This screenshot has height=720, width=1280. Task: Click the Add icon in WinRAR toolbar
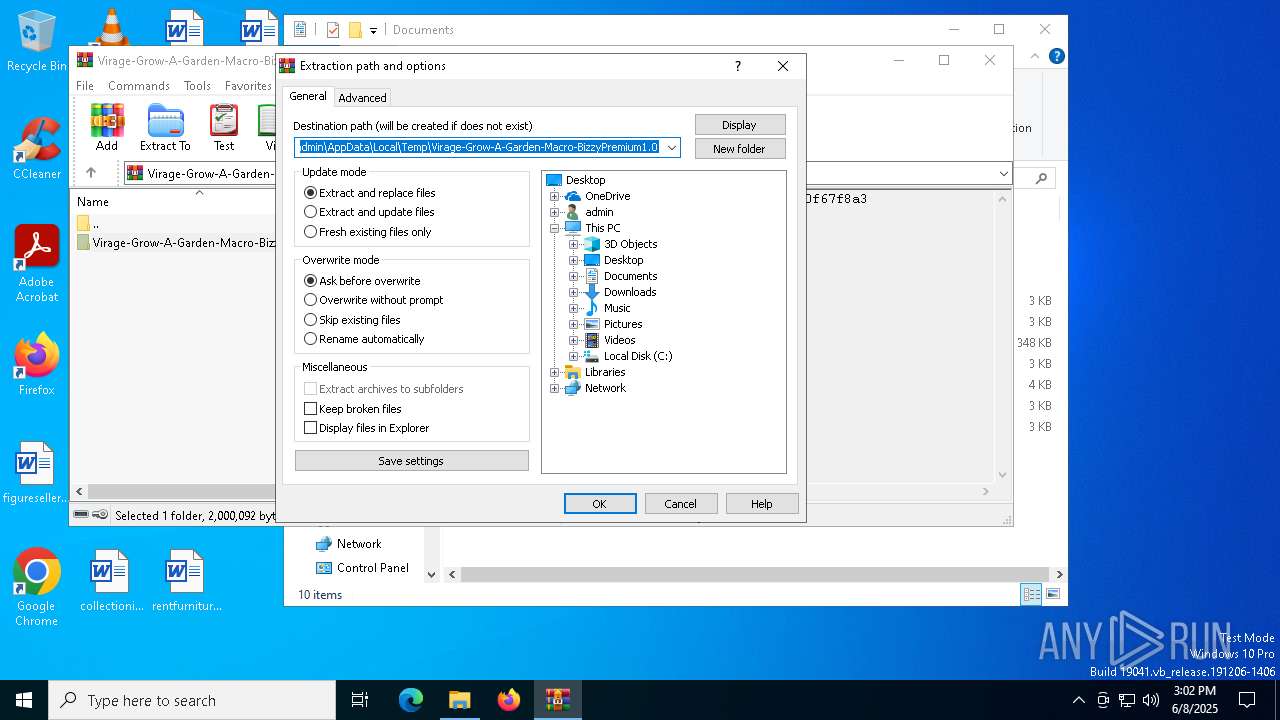(x=107, y=128)
